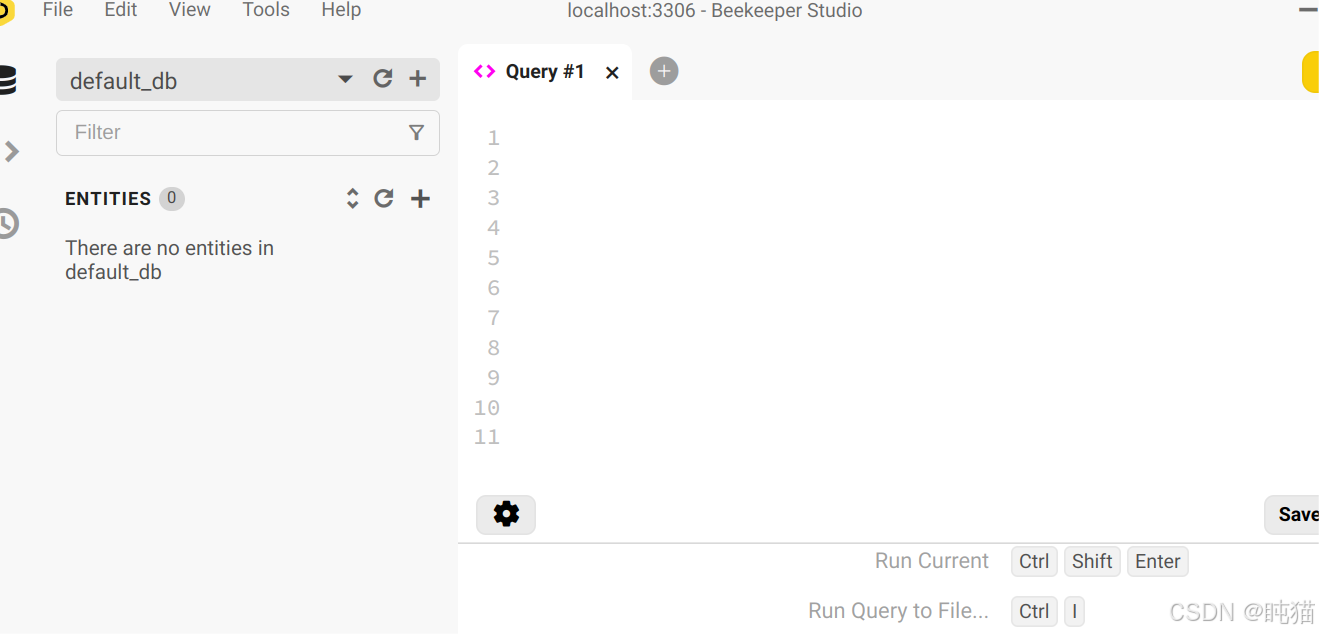
Task: Open the filter options funnel icon
Action: [x=417, y=133]
